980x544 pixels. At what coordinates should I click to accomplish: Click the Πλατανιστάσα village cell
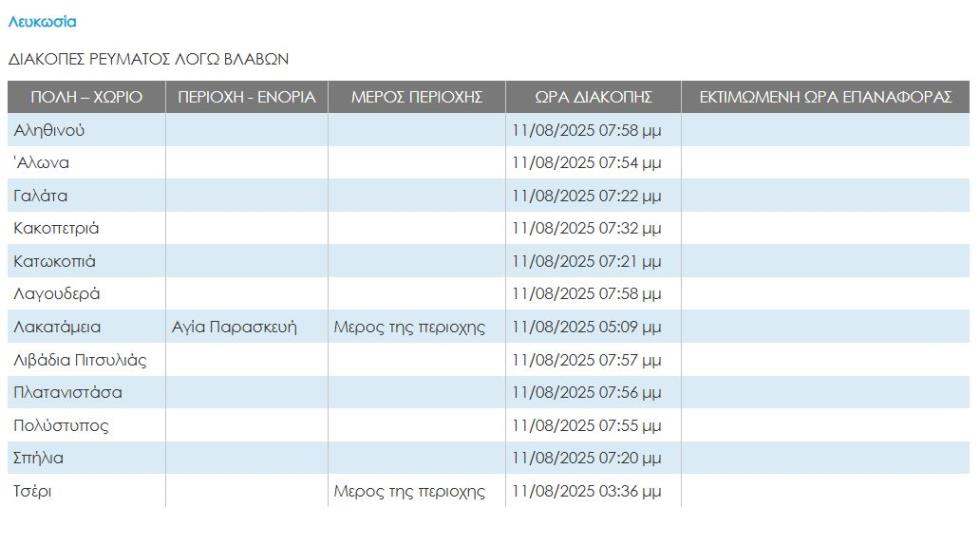pyautogui.click(x=67, y=393)
